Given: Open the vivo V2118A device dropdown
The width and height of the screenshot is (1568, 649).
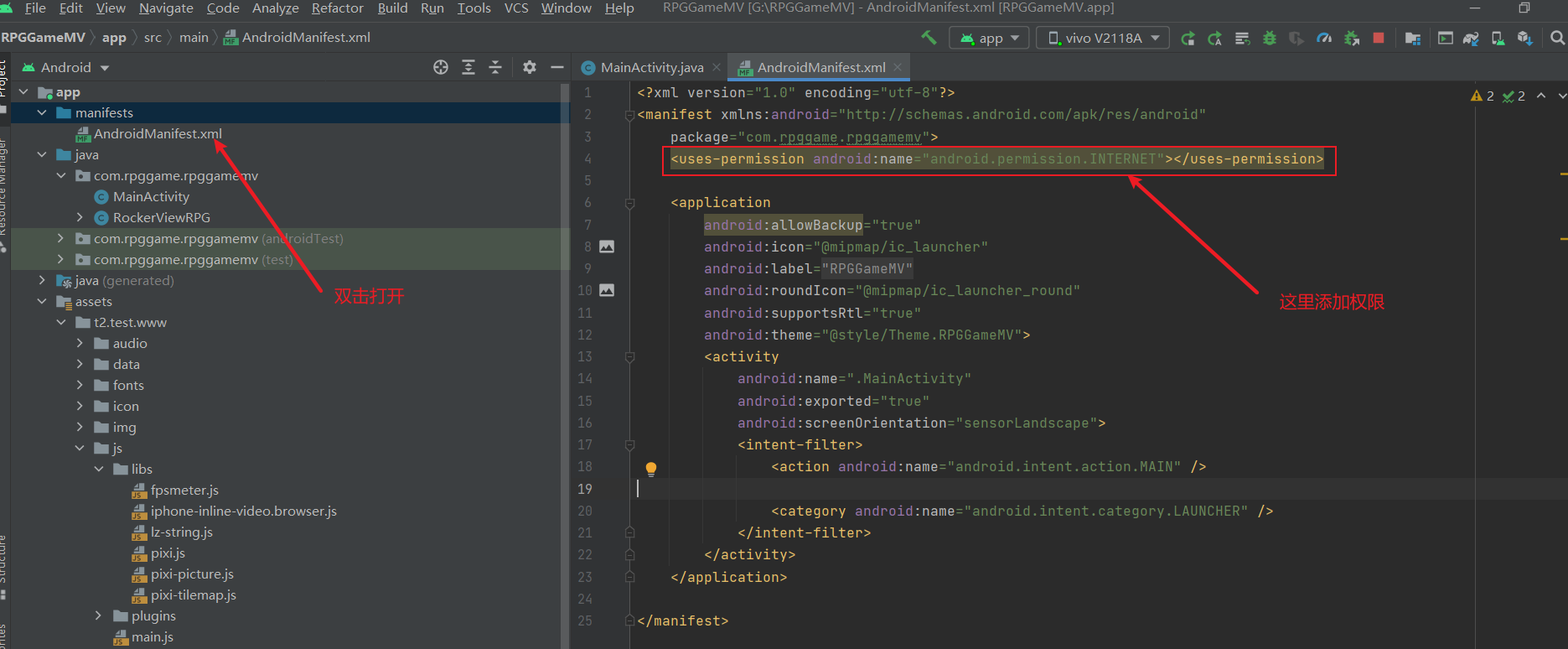Looking at the screenshot, I should [1103, 38].
